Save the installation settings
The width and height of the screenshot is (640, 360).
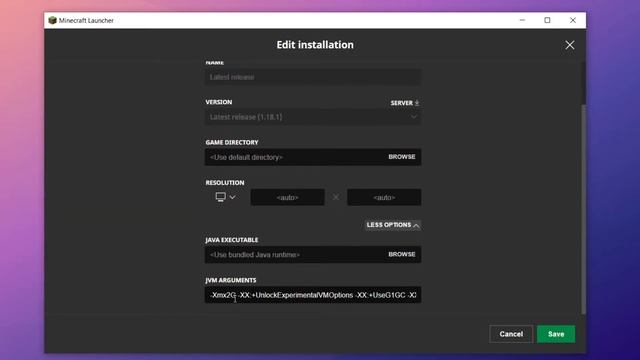click(556, 334)
